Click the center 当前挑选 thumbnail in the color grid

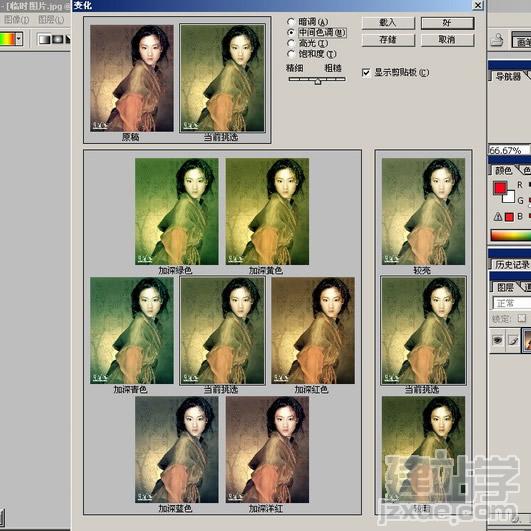pyautogui.click(x=222, y=331)
